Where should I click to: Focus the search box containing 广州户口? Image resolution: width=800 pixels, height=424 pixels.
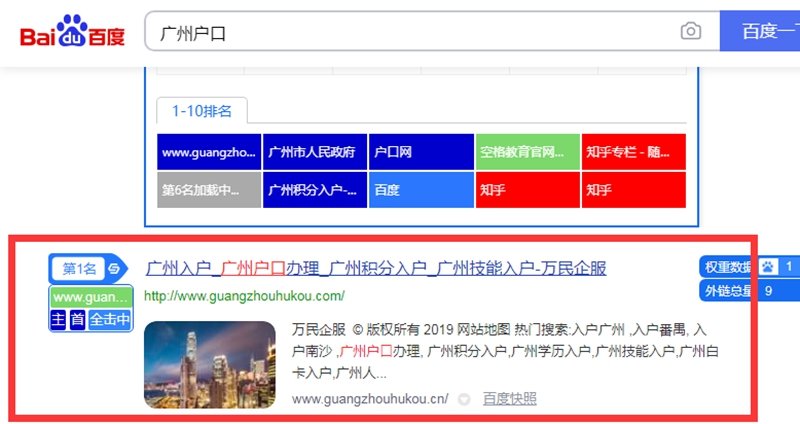[433, 32]
